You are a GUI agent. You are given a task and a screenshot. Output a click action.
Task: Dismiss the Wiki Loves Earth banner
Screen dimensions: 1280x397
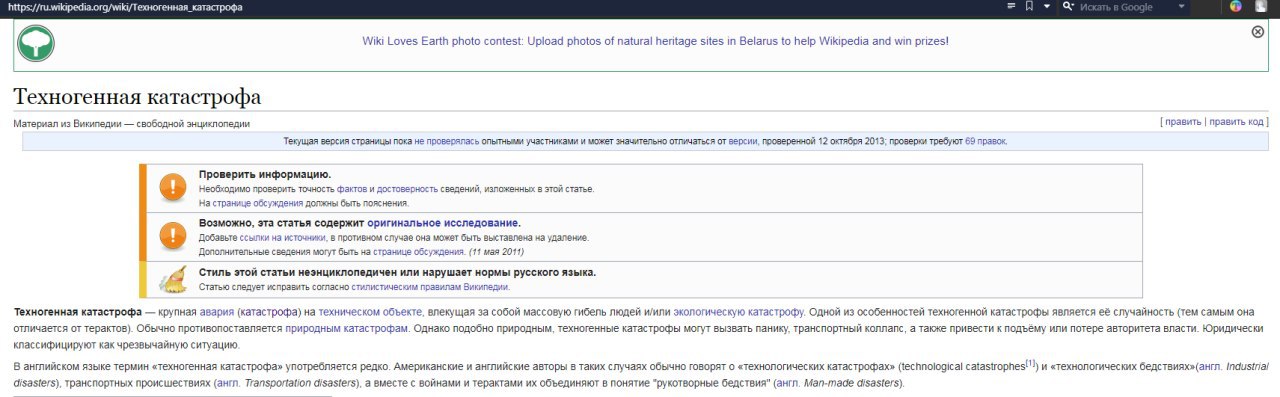[x=1258, y=32]
